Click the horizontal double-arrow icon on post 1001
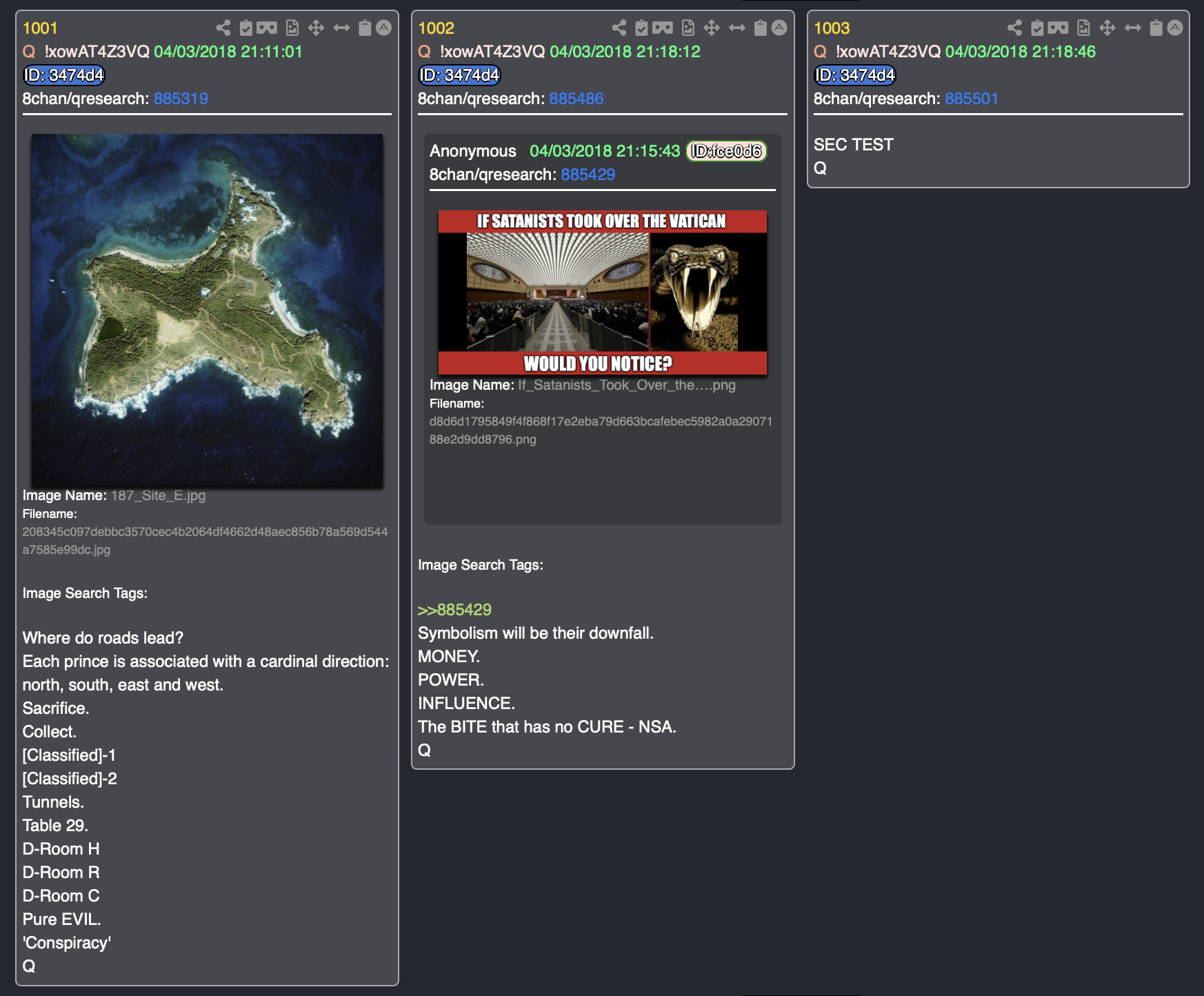 [x=341, y=28]
